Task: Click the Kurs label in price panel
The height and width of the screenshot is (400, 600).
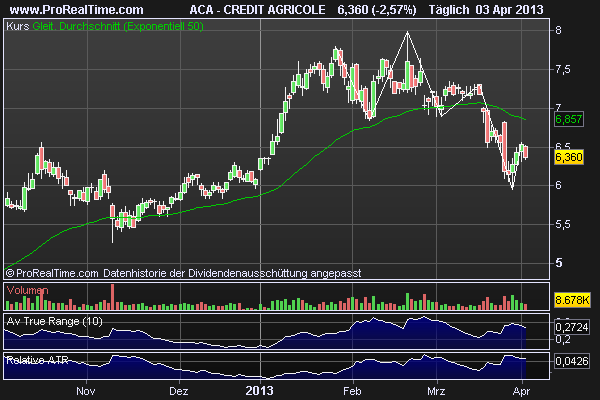Action: coord(18,26)
